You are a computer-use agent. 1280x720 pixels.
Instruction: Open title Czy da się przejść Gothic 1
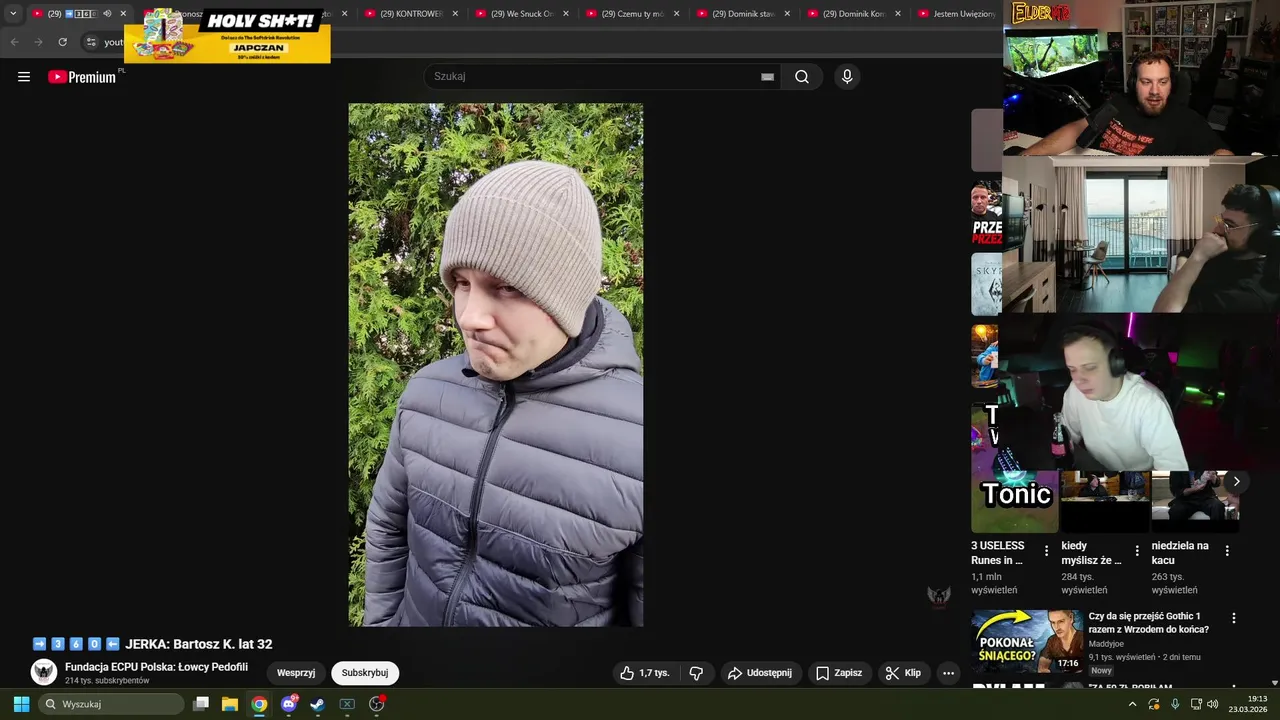[x=1149, y=623]
